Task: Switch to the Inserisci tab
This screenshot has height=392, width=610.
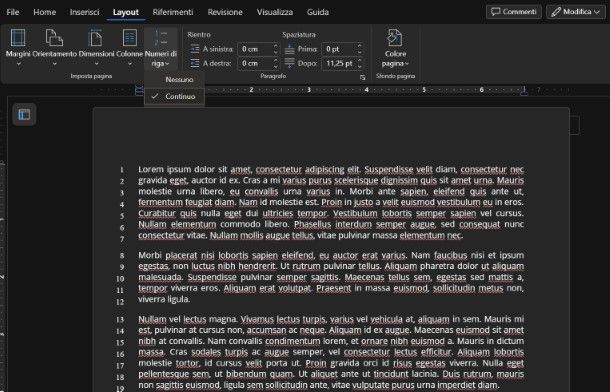Action: 84,12
